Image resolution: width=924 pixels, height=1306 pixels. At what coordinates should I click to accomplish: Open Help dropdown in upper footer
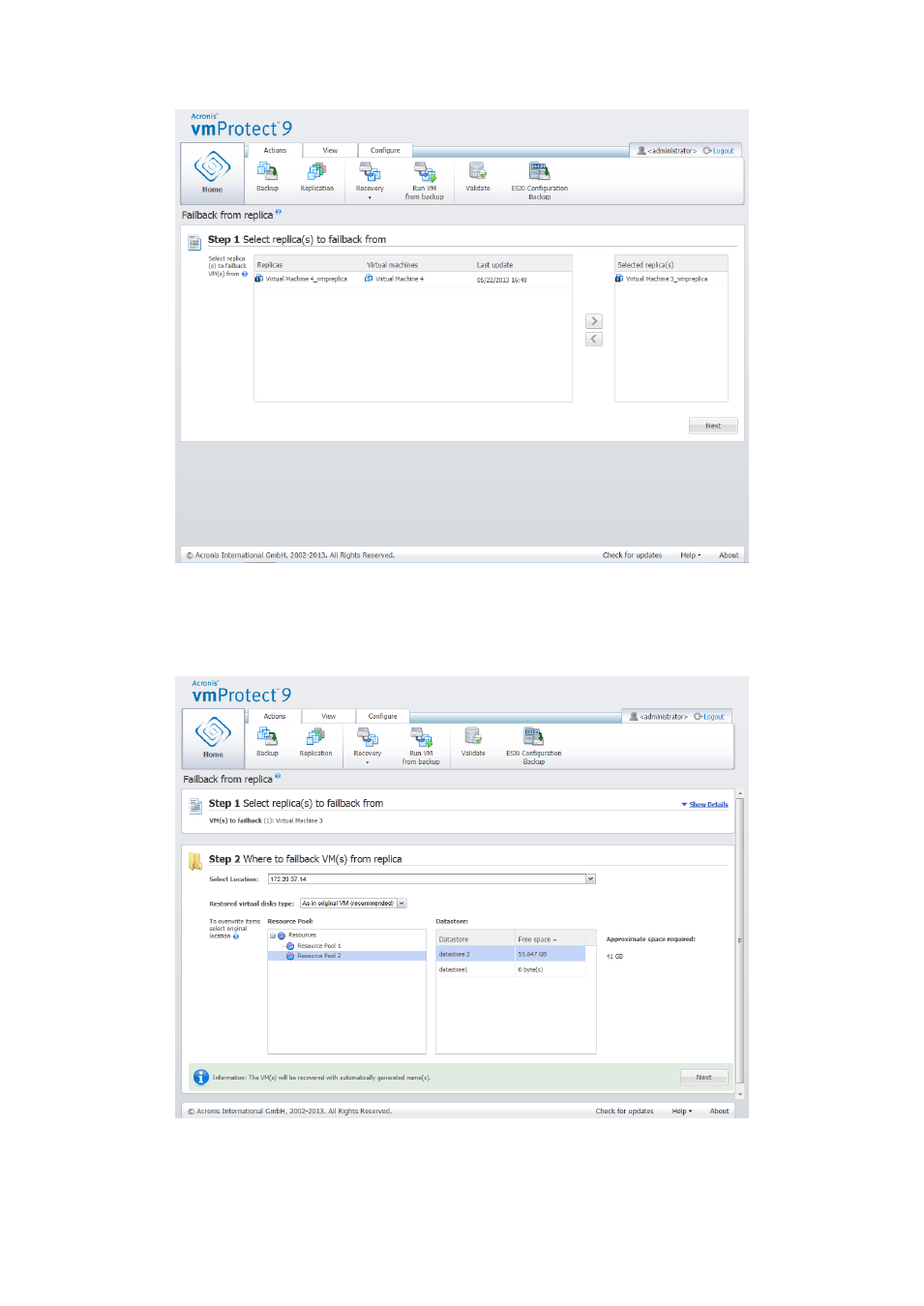coord(691,555)
